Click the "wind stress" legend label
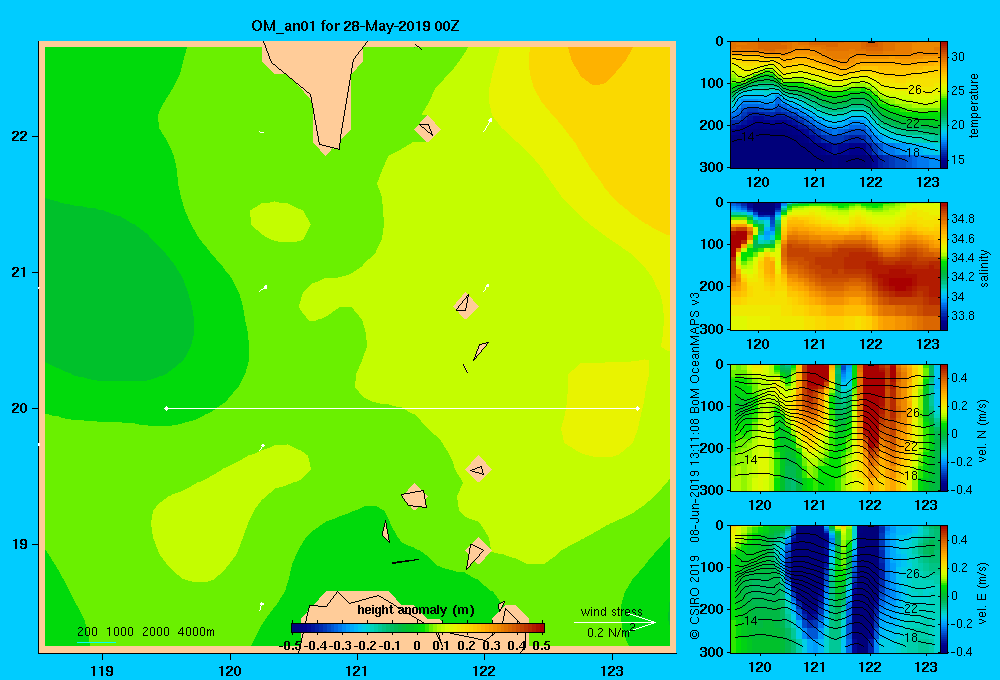Viewport: 1000px width, 680px height. pyautogui.click(x=612, y=611)
